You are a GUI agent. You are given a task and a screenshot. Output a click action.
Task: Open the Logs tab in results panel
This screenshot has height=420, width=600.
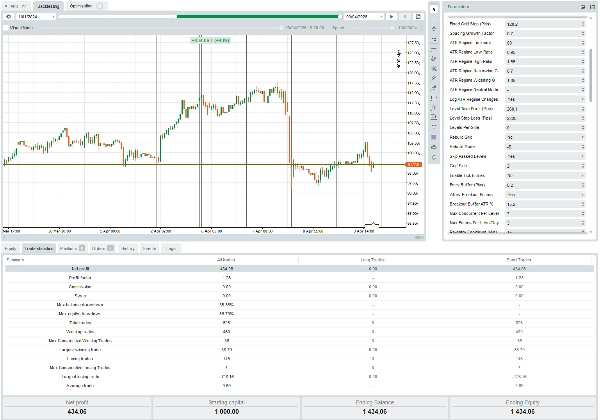tap(171, 249)
